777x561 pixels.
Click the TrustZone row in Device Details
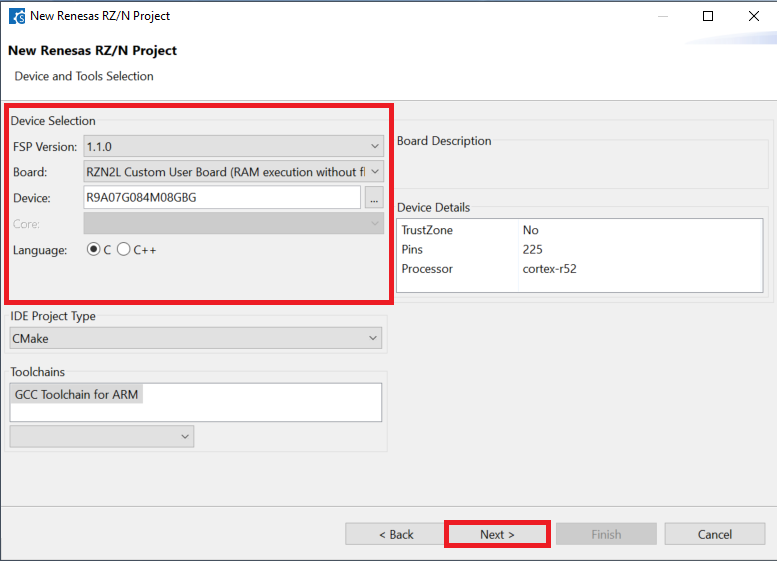(579, 230)
